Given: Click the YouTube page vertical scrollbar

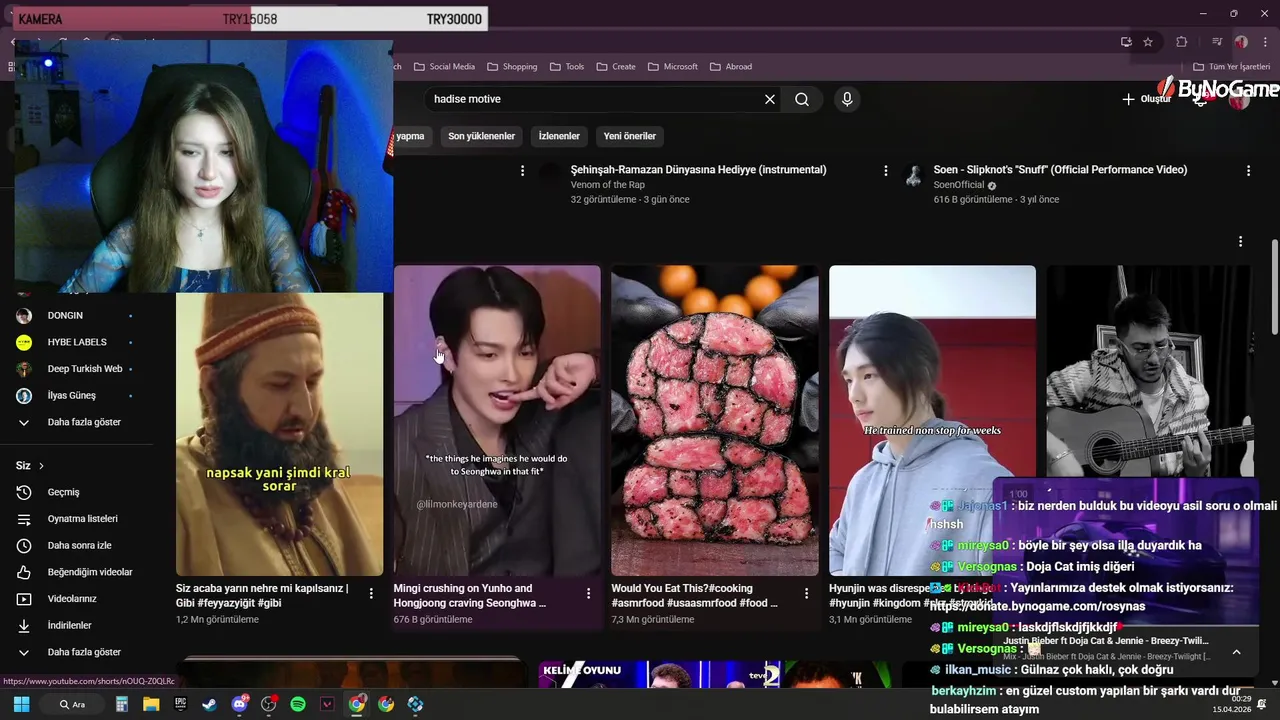Looking at the screenshot, I should (1274, 287).
